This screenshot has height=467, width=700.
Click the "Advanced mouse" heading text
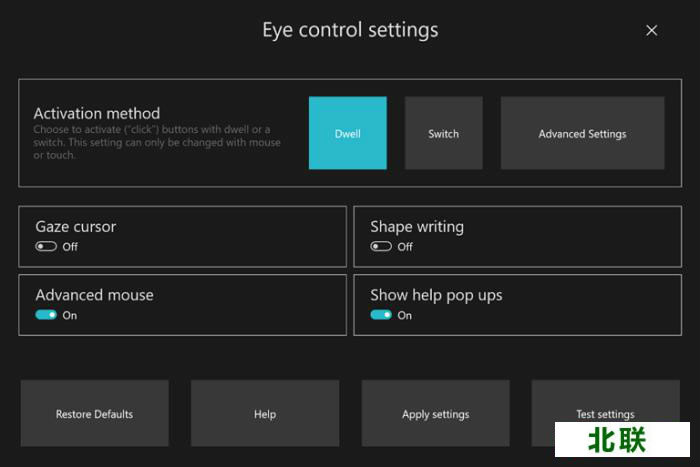[95, 295]
